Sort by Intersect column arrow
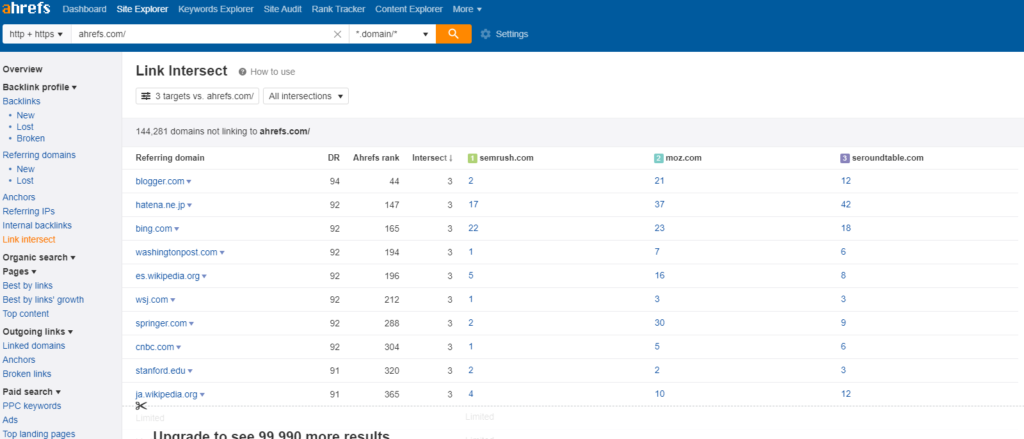 point(451,158)
